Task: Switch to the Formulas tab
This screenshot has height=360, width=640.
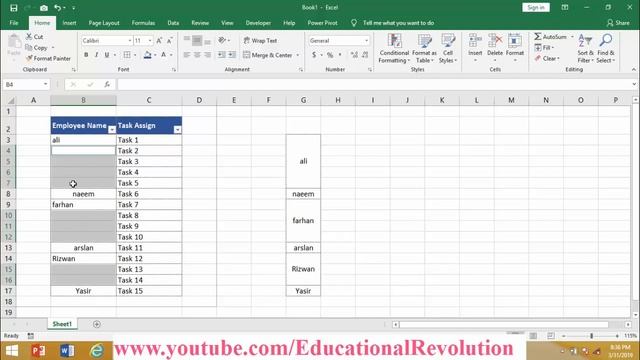Action: click(x=143, y=23)
